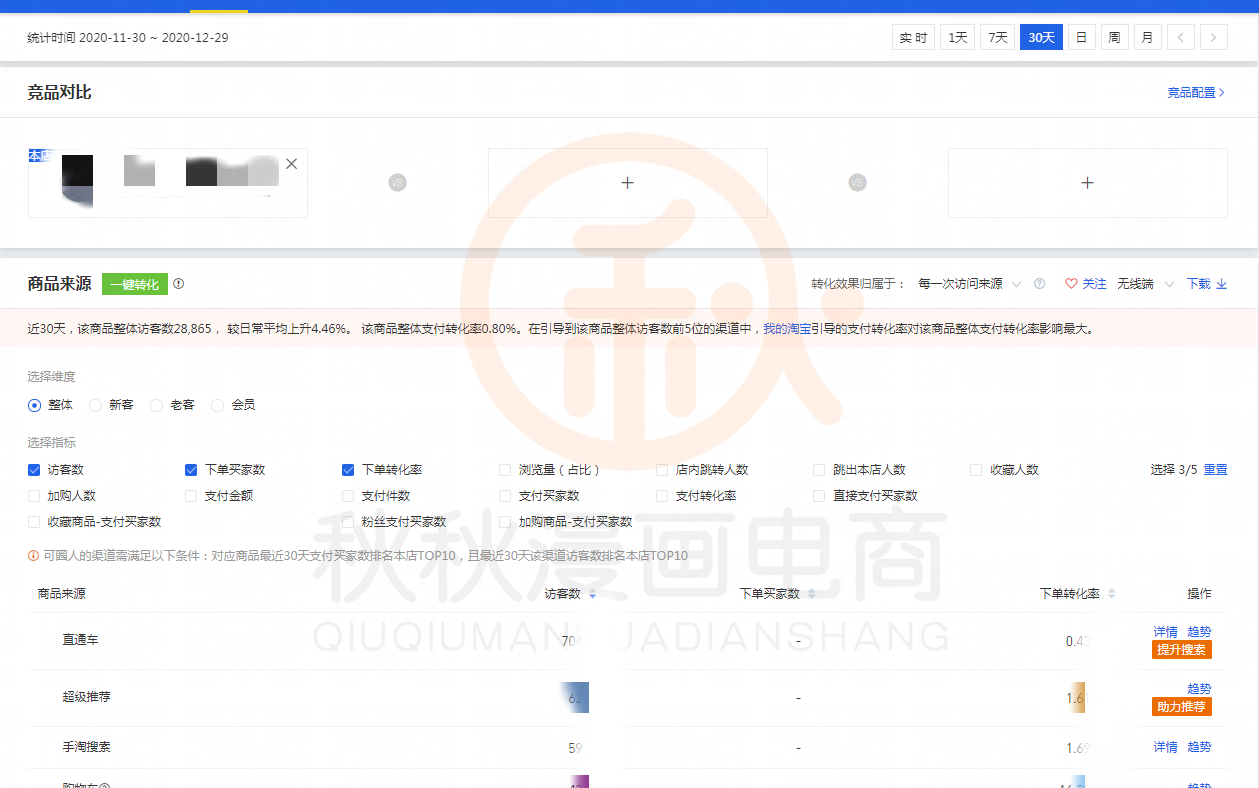Check the 支付件数 checkbox
The image size is (1259, 788).
348,496
